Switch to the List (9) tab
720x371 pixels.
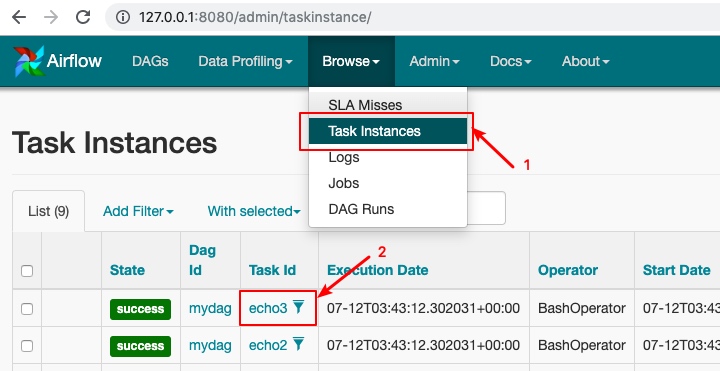point(49,211)
